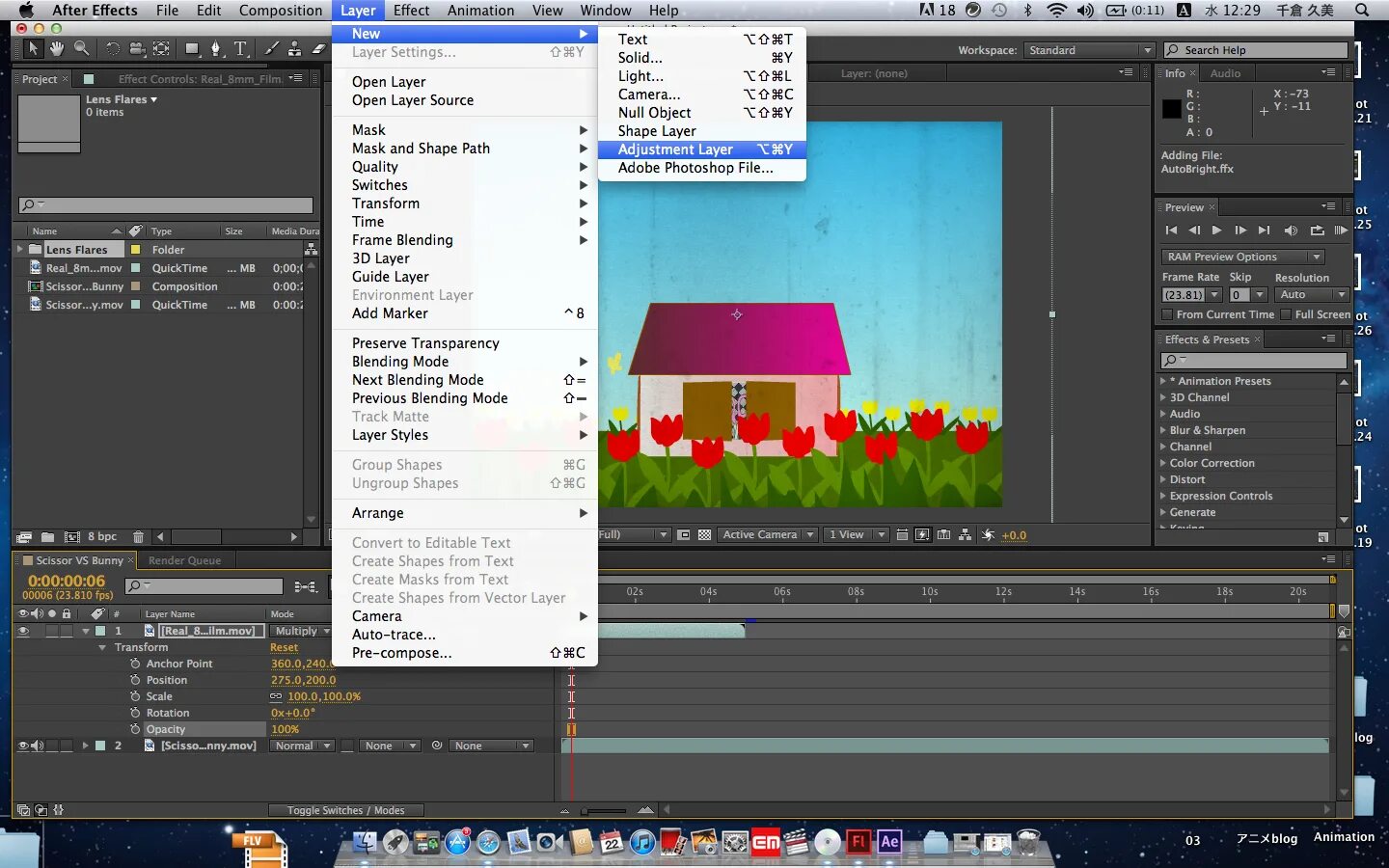Step to next frame in Preview
Viewport: 1389px width, 868px height.
[1240, 231]
